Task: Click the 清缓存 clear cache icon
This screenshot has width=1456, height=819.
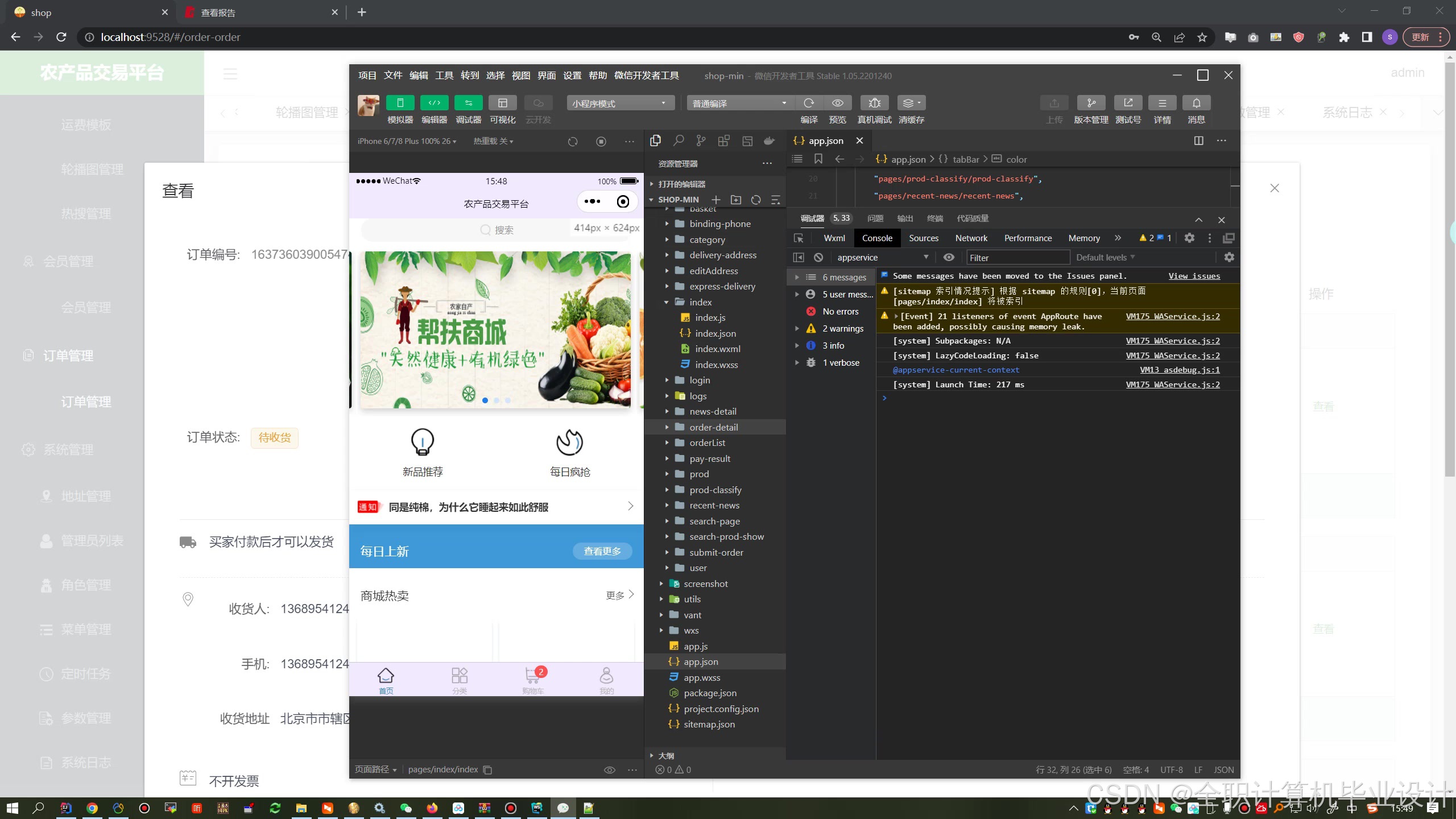Action: 911,103
